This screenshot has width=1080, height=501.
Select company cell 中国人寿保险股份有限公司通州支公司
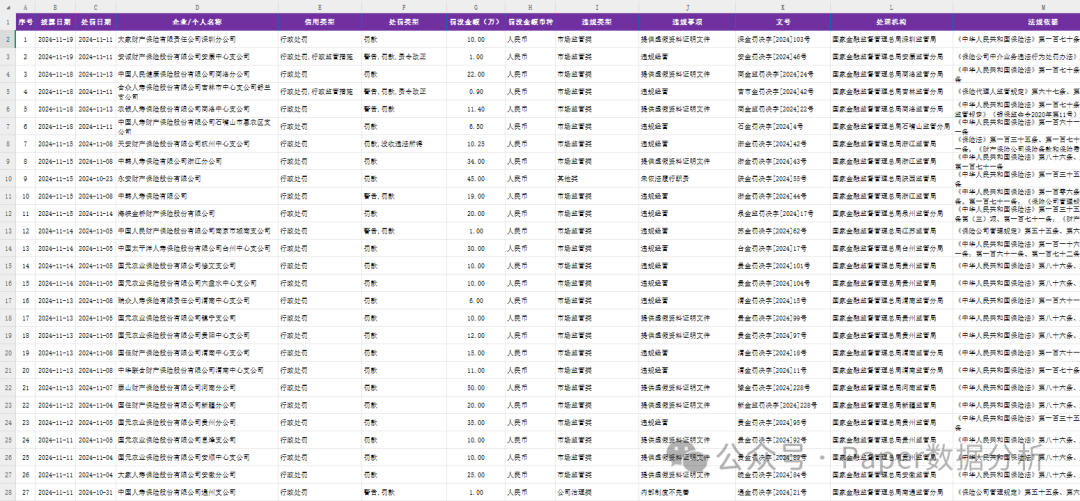[197, 492]
